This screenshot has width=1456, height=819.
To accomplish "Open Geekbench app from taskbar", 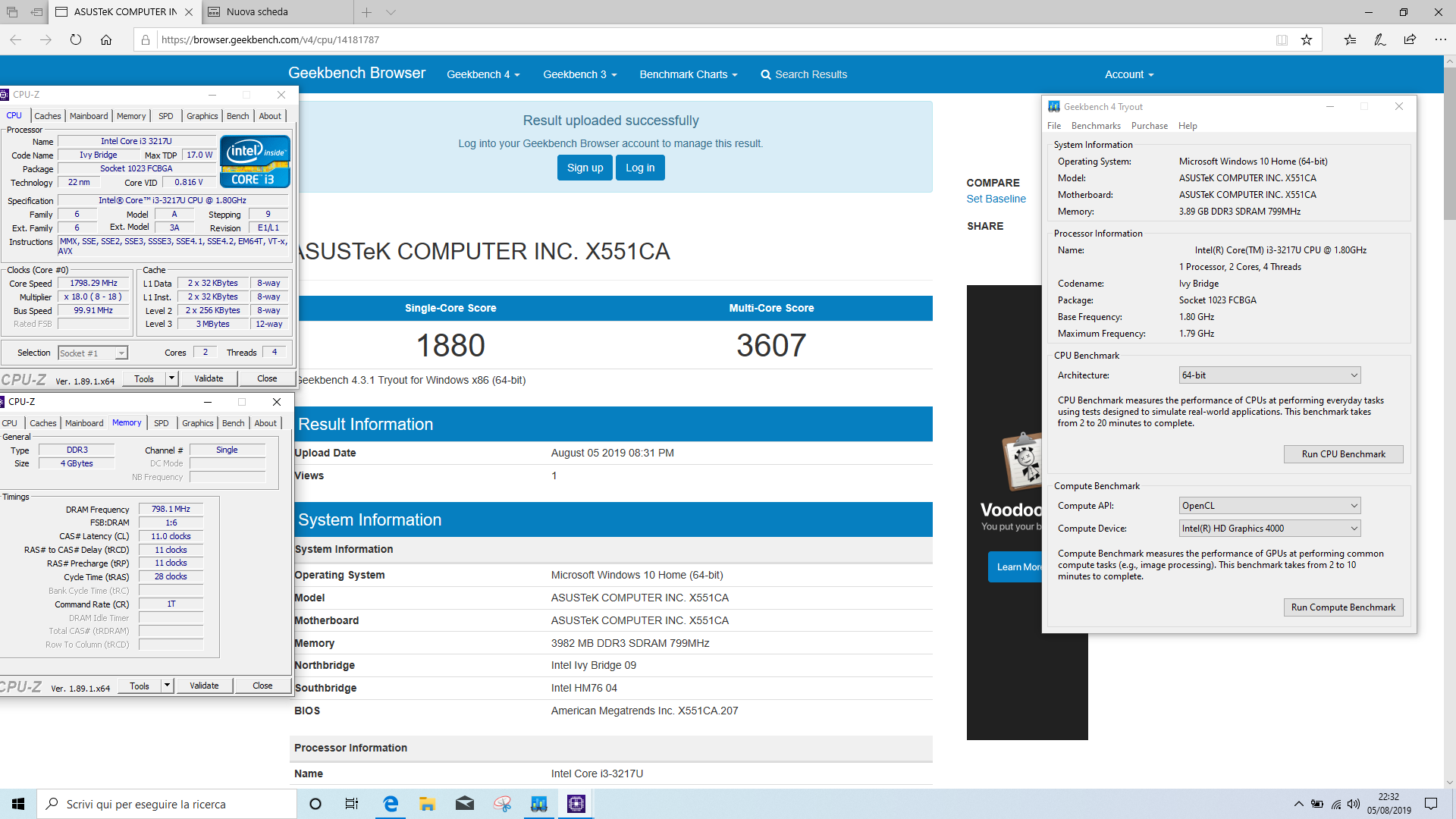I will click(x=539, y=804).
